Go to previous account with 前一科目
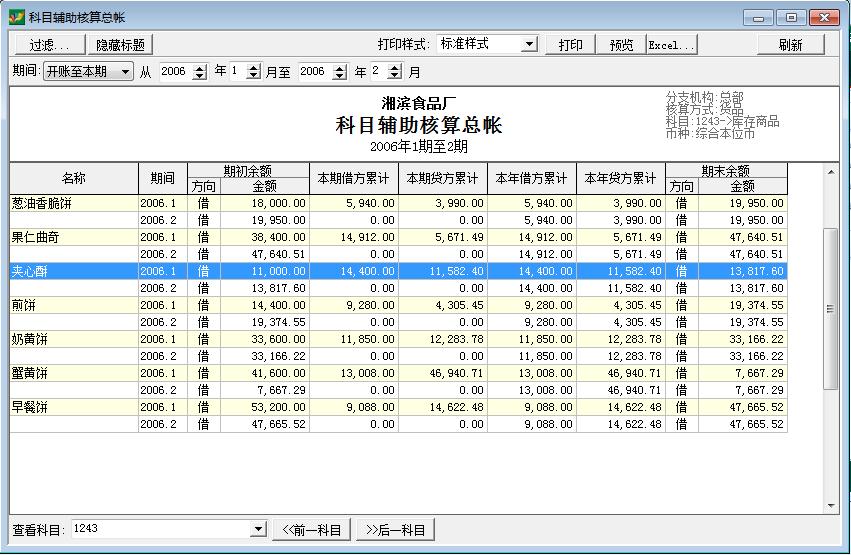 click(x=311, y=530)
